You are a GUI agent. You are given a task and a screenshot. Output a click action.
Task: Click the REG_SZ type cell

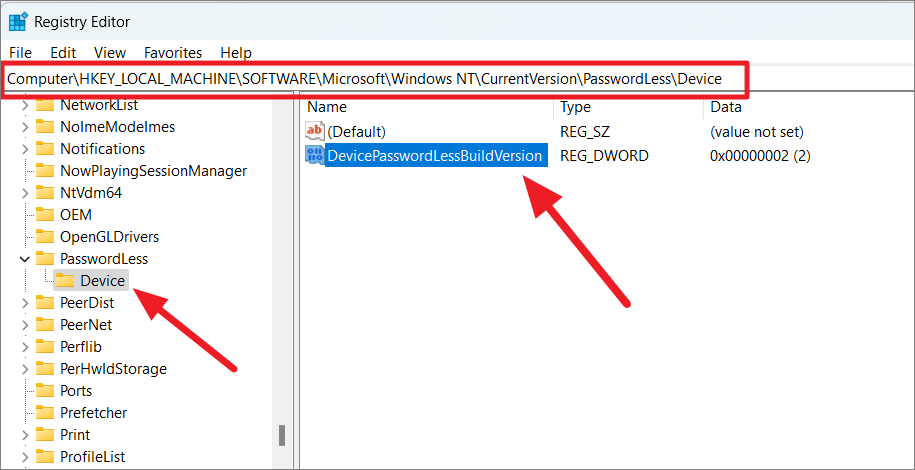[585, 132]
